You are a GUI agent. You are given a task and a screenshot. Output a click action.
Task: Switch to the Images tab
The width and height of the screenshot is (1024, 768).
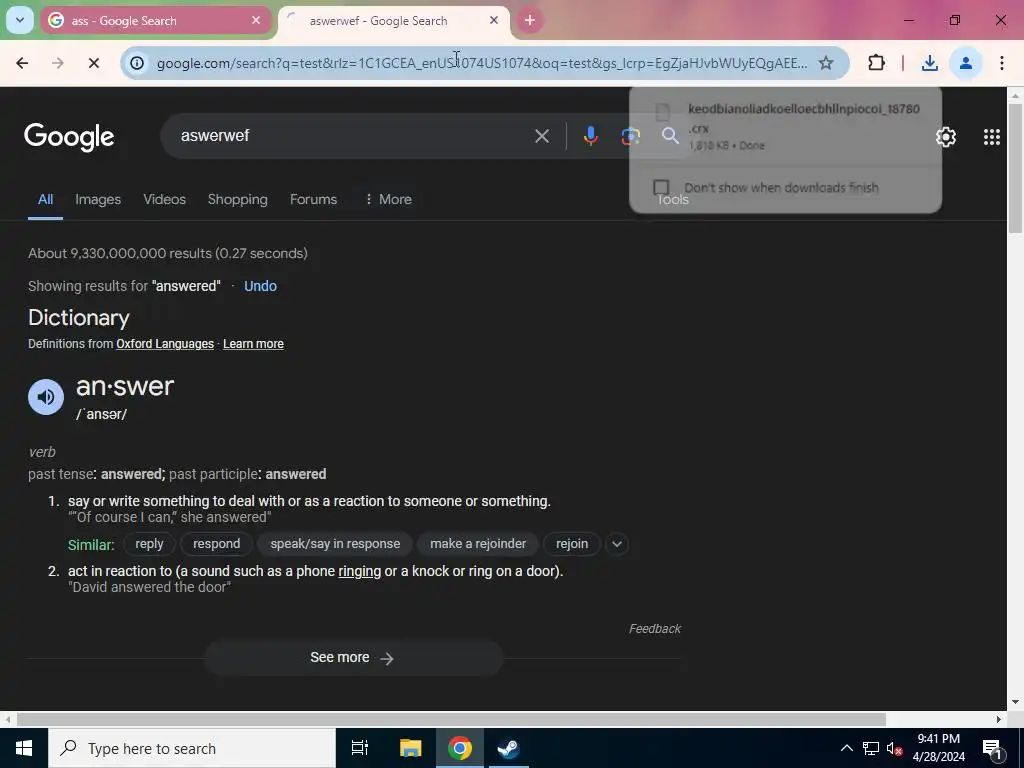[98, 200]
